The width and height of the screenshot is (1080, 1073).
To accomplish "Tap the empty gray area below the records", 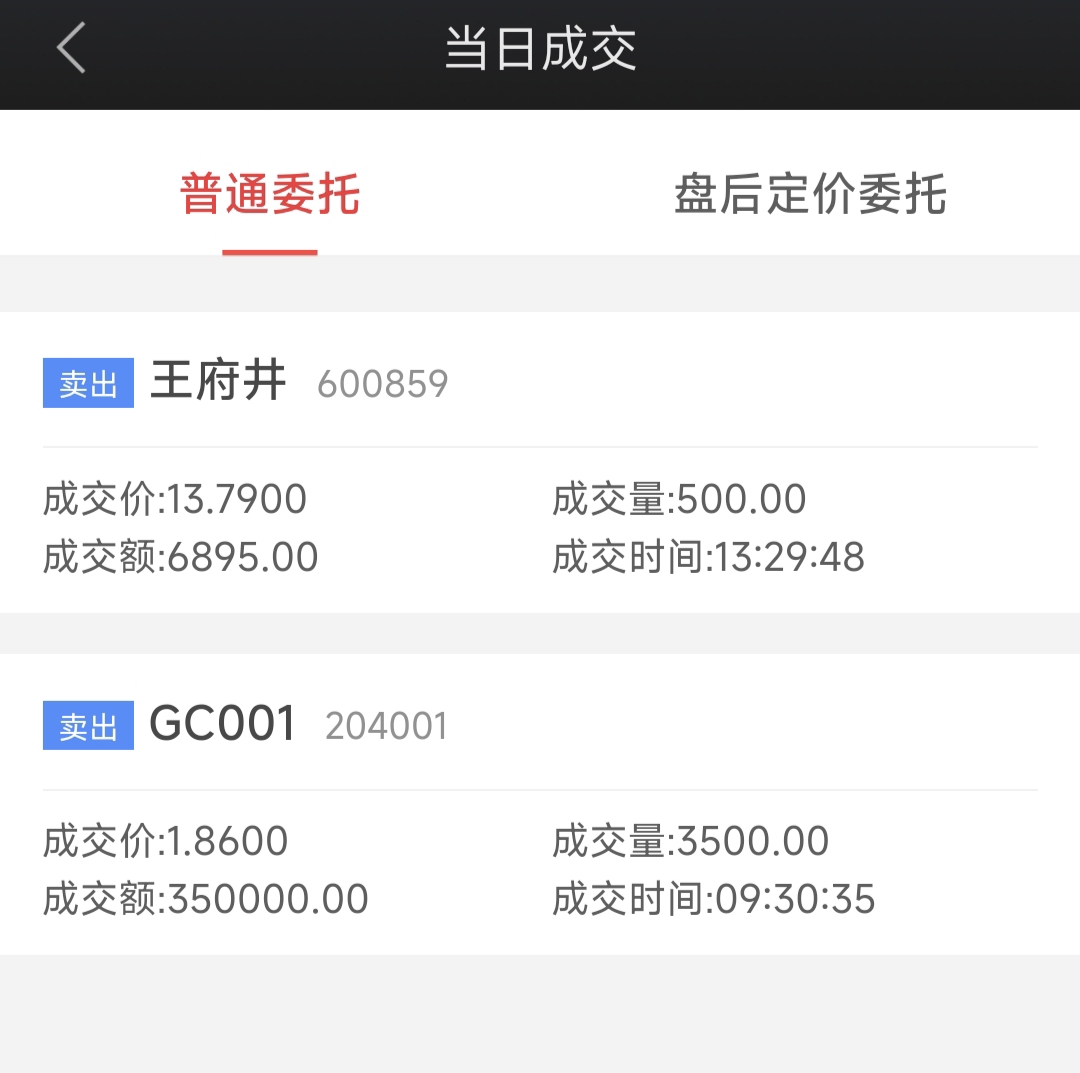I will pyautogui.click(x=540, y=1014).
